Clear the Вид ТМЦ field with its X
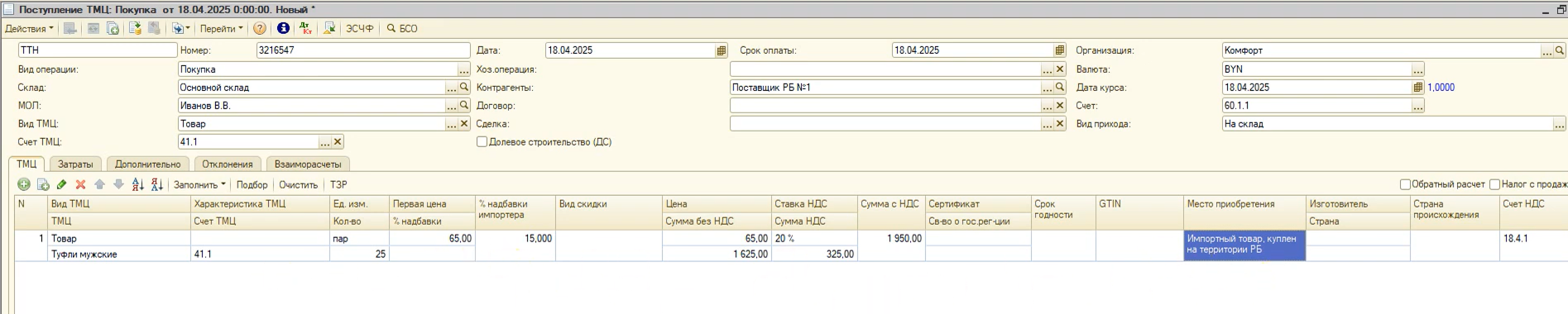This screenshot has height=314, width=1568. tap(464, 124)
